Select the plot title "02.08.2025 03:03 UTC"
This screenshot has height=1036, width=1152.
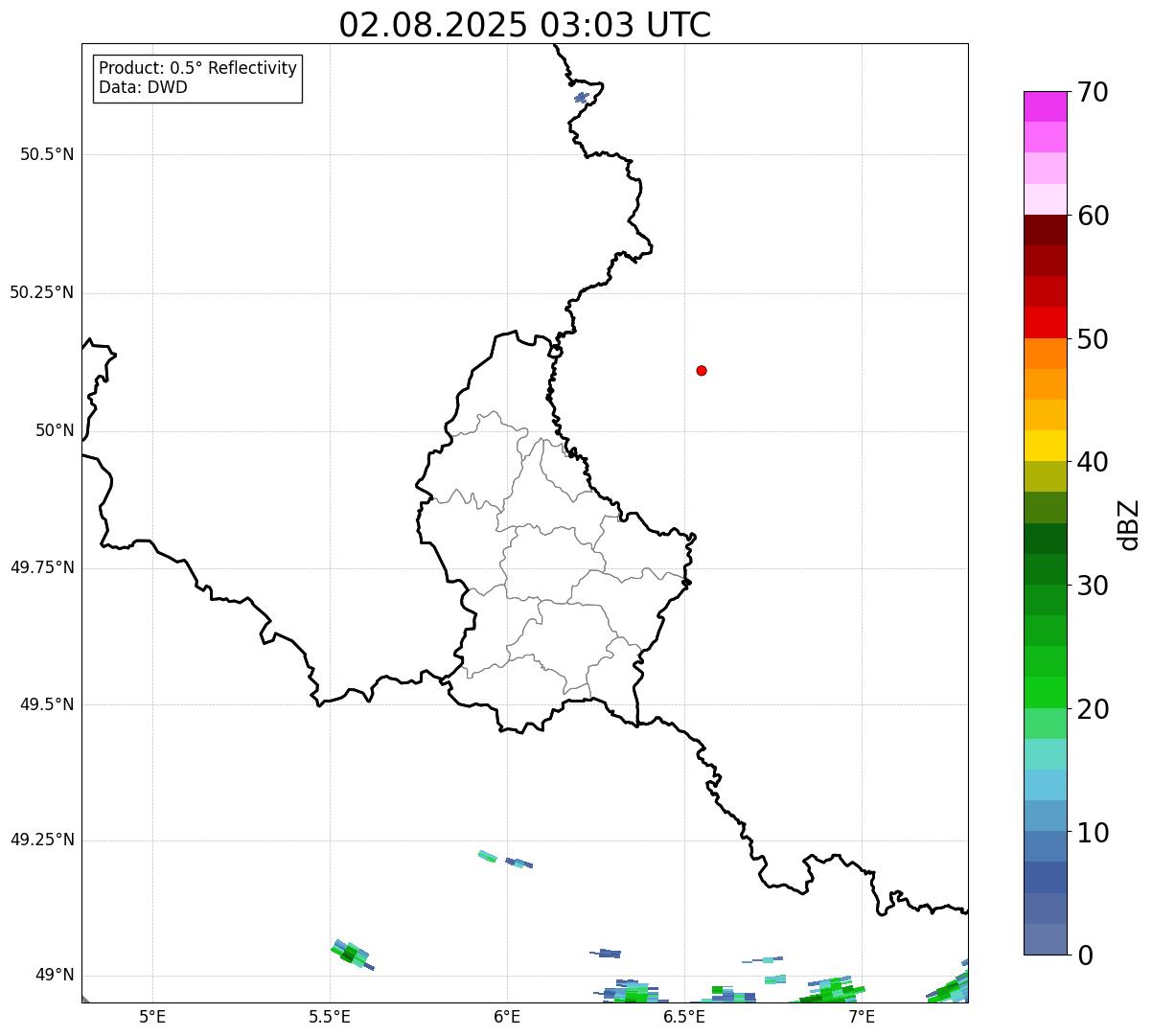point(524,25)
